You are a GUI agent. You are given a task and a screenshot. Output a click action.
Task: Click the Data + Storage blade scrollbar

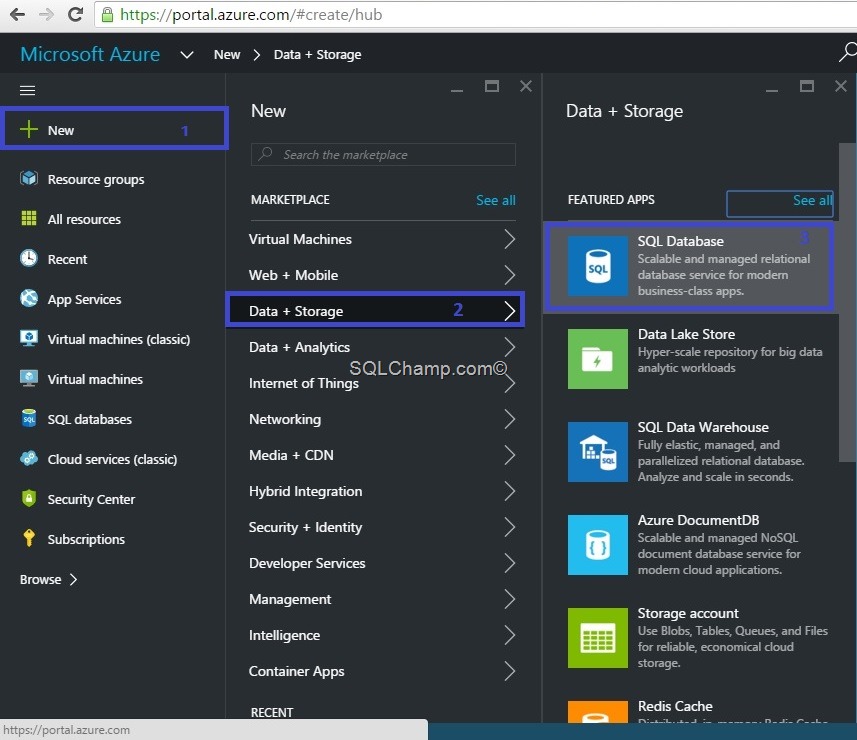pyautogui.click(x=847, y=302)
